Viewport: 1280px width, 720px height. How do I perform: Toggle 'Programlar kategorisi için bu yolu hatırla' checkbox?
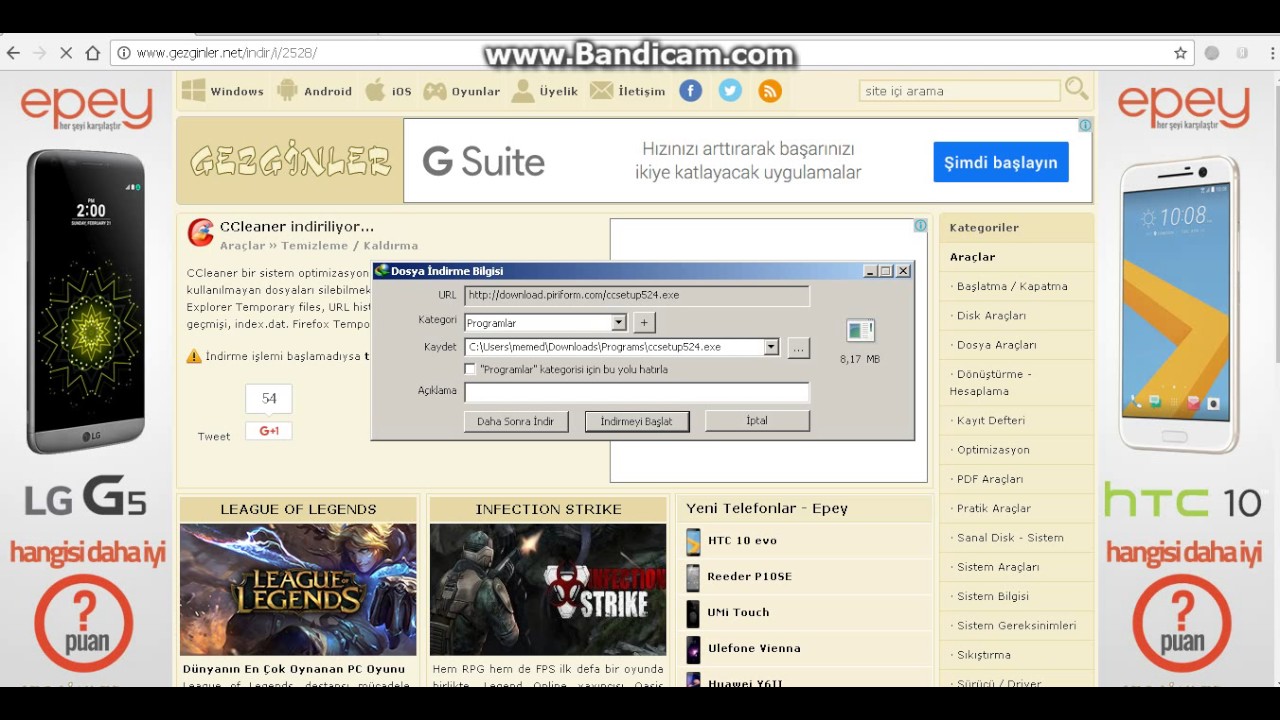pyautogui.click(x=470, y=369)
